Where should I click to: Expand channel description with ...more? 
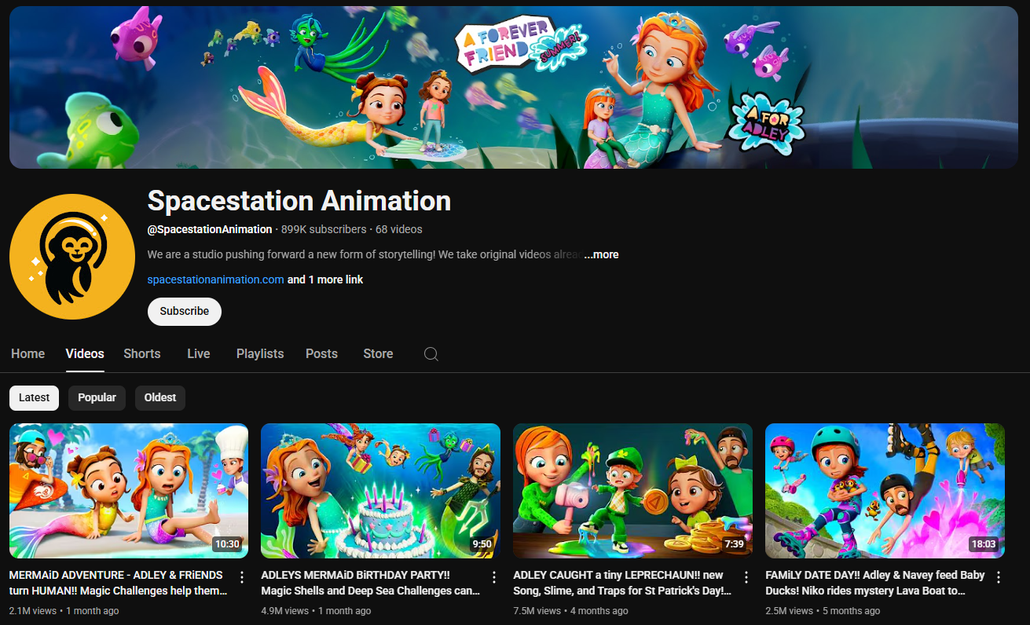click(601, 254)
